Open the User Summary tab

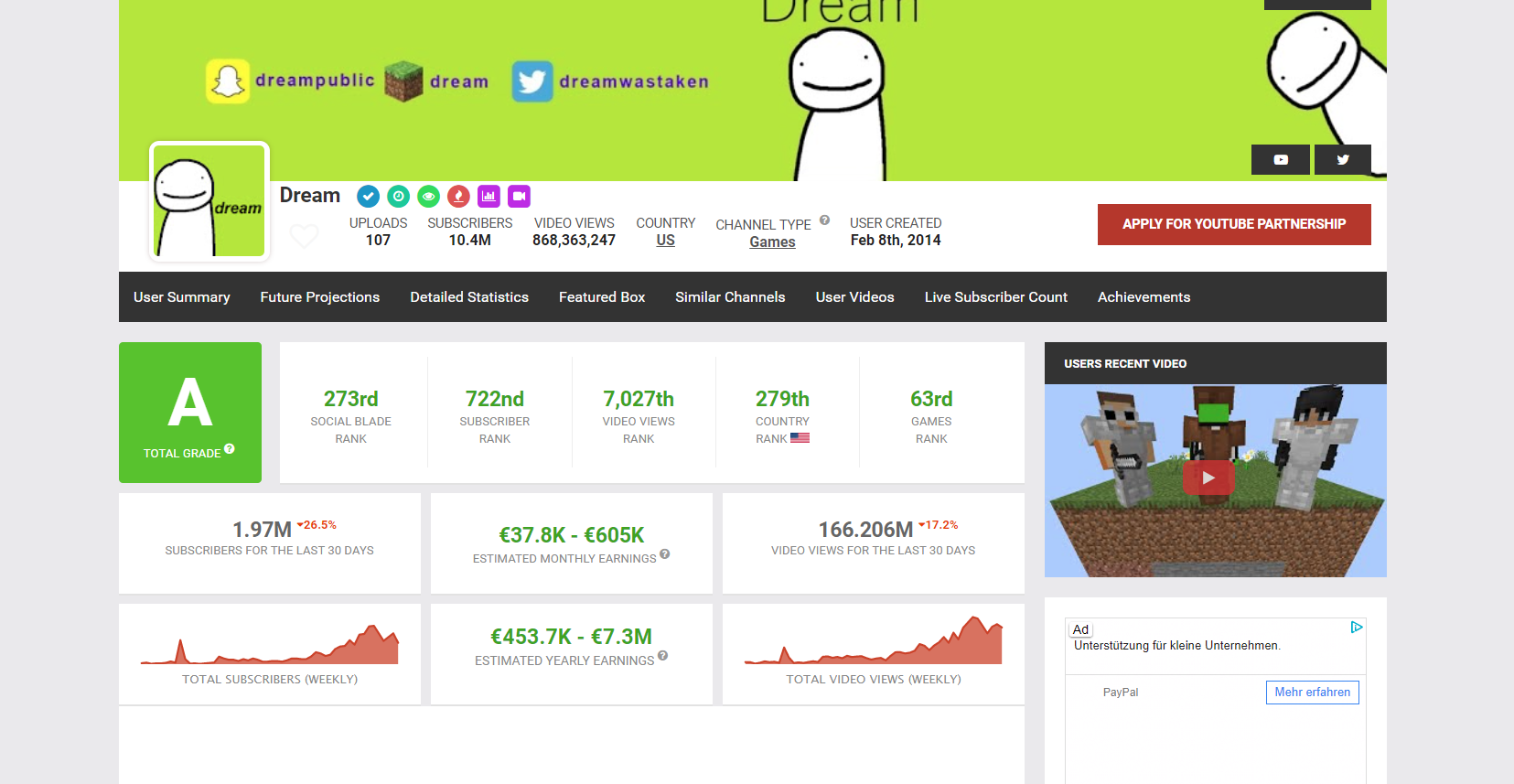182,297
